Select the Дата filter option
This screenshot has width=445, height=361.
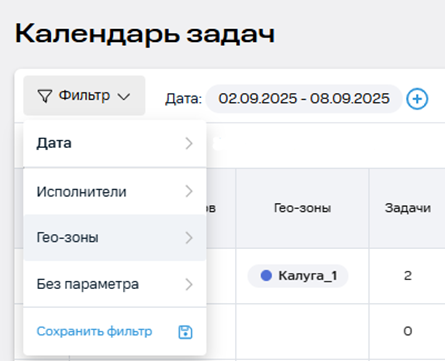click(115, 143)
